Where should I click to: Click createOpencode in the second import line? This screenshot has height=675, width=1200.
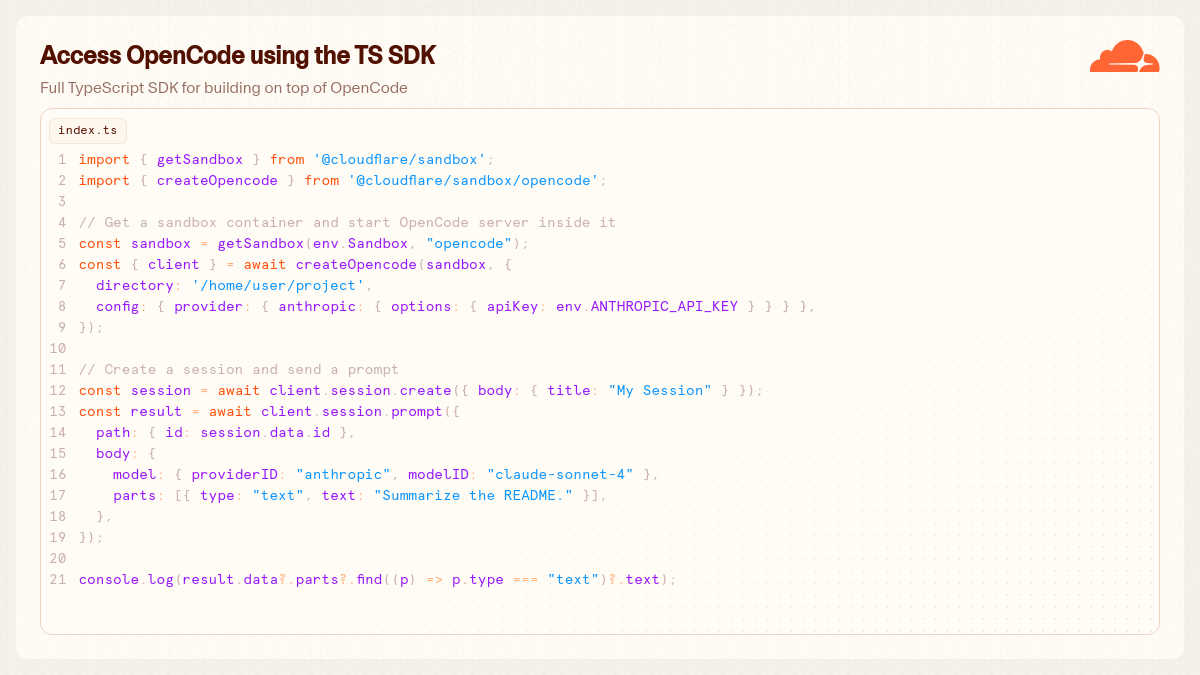pyautogui.click(x=217, y=181)
